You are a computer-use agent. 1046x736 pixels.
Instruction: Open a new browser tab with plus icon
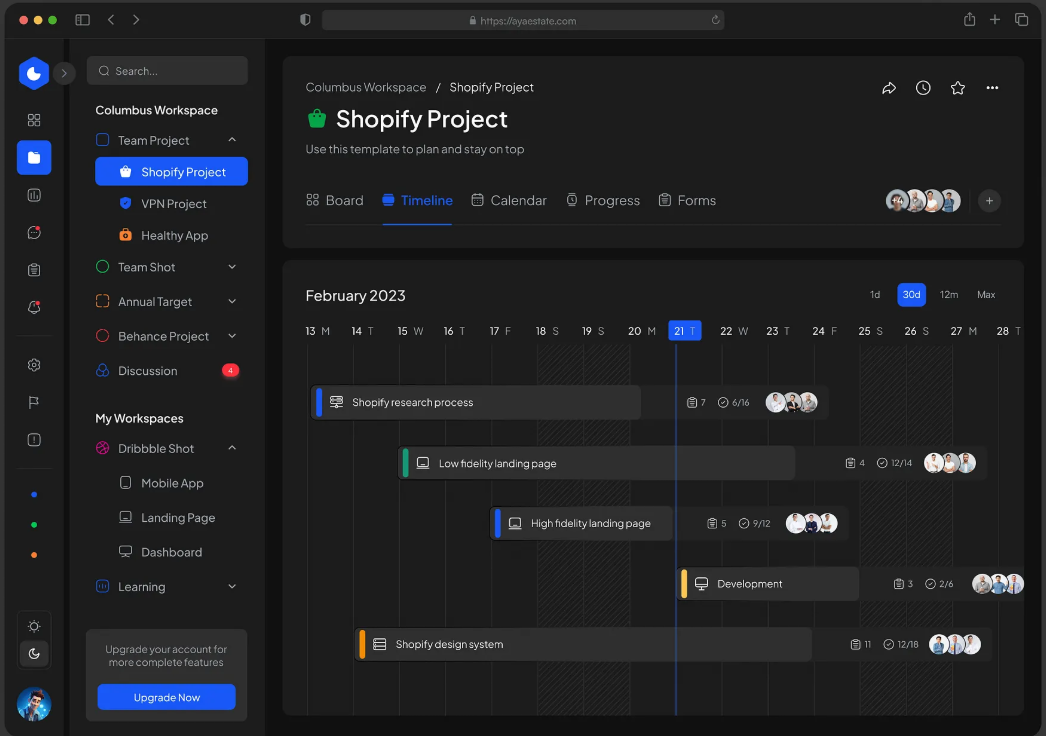tap(995, 20)
